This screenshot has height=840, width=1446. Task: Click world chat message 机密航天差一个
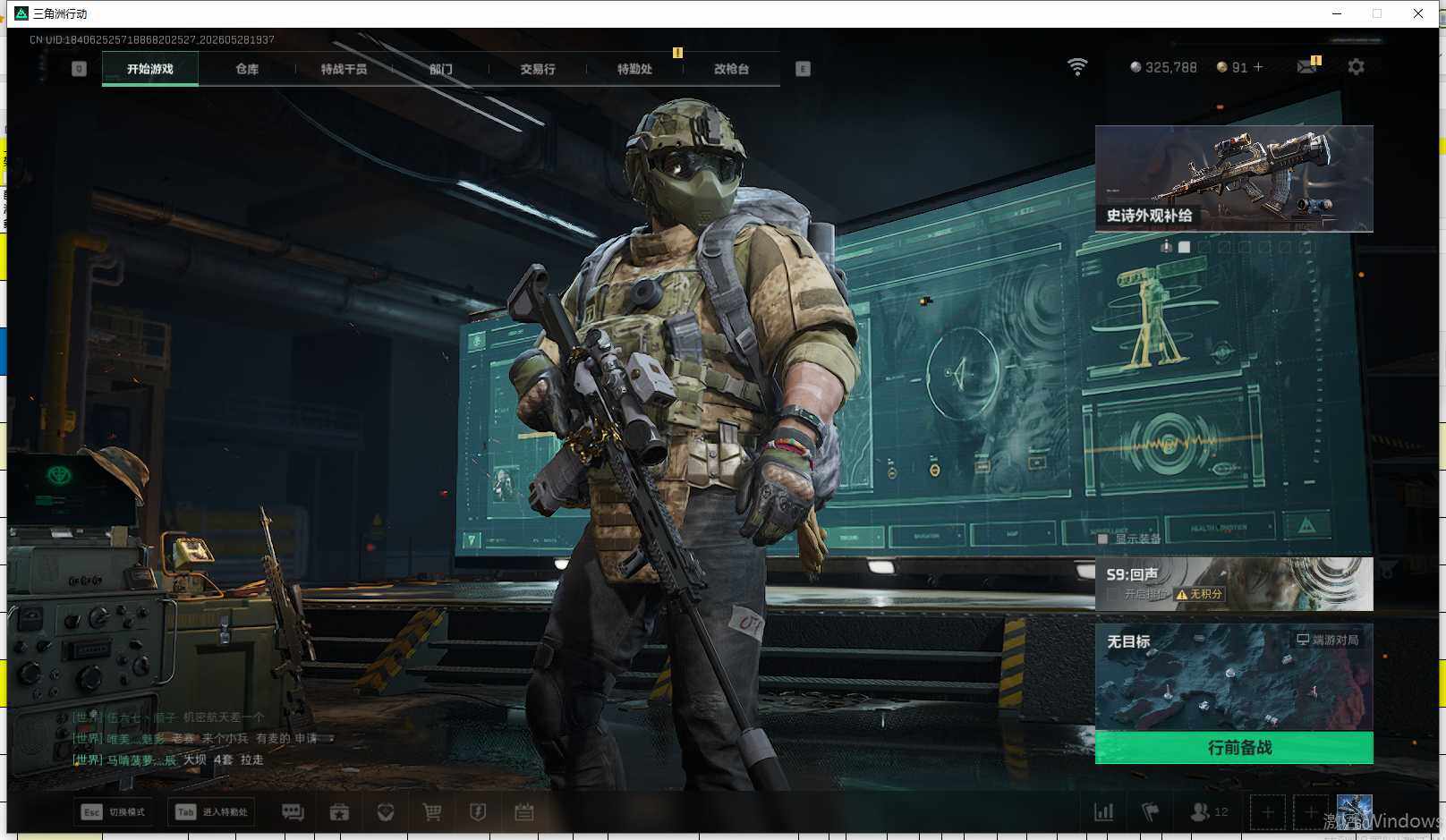point(224,717)
